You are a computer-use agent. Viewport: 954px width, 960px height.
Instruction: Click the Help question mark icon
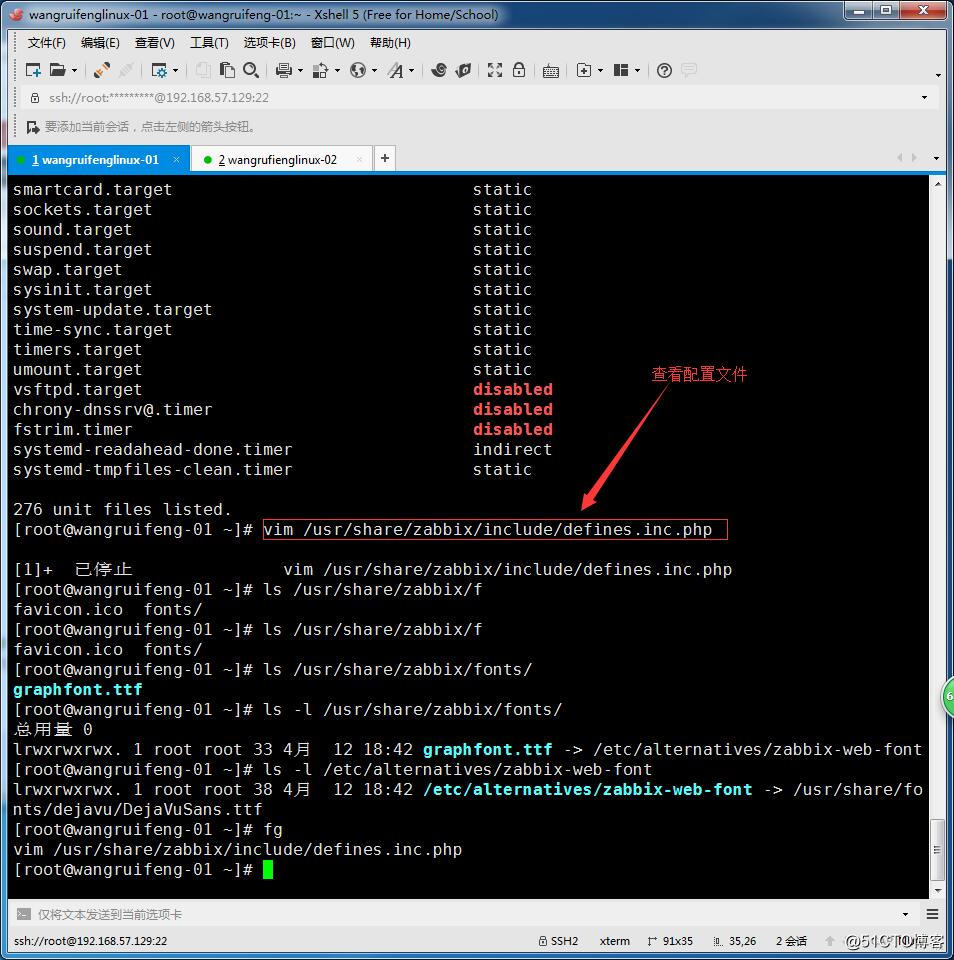(664, 70)
